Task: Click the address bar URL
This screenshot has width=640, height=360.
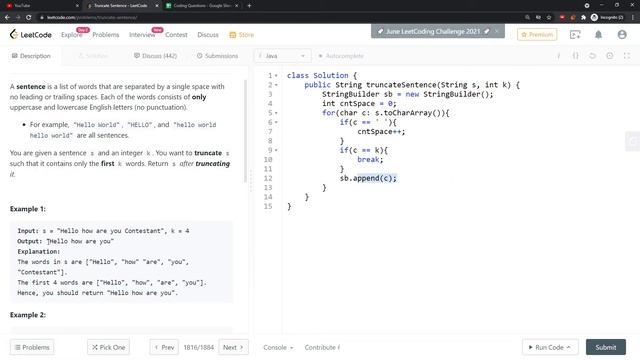Action: (92, 17)
